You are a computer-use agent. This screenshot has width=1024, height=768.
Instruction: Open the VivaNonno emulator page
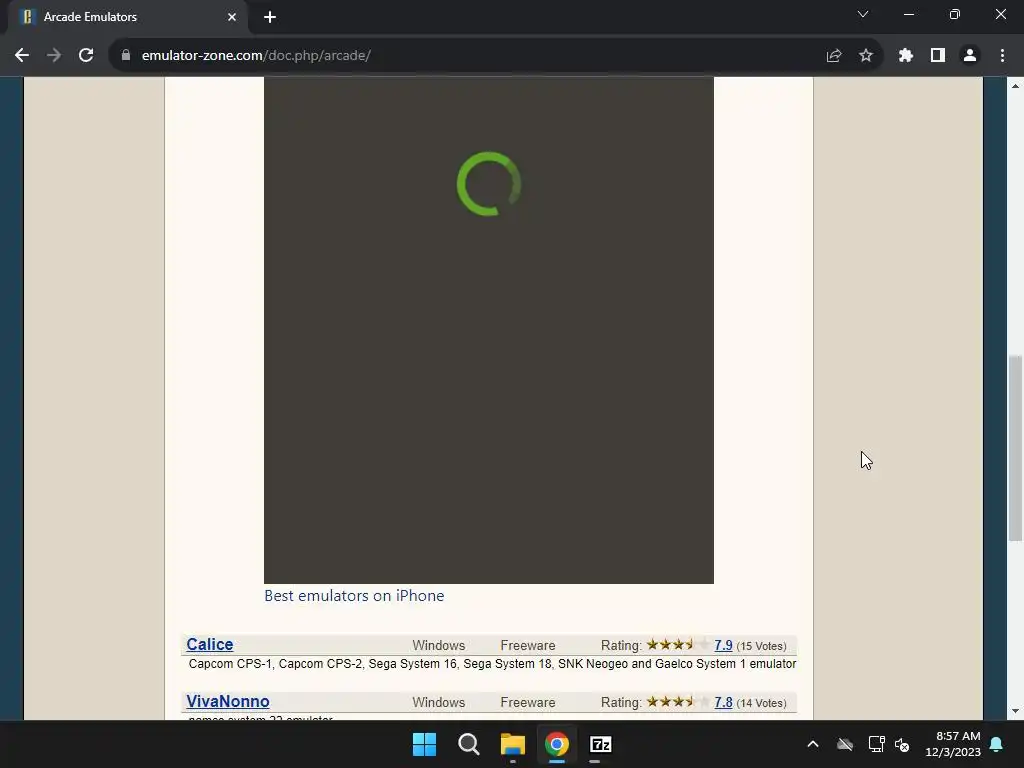(x=228, y=701)
